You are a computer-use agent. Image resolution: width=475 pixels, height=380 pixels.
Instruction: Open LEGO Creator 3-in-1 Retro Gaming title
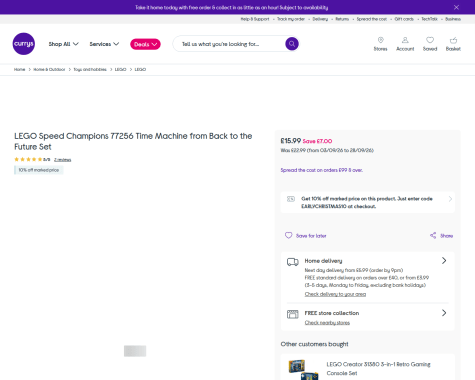pos(378,369)
